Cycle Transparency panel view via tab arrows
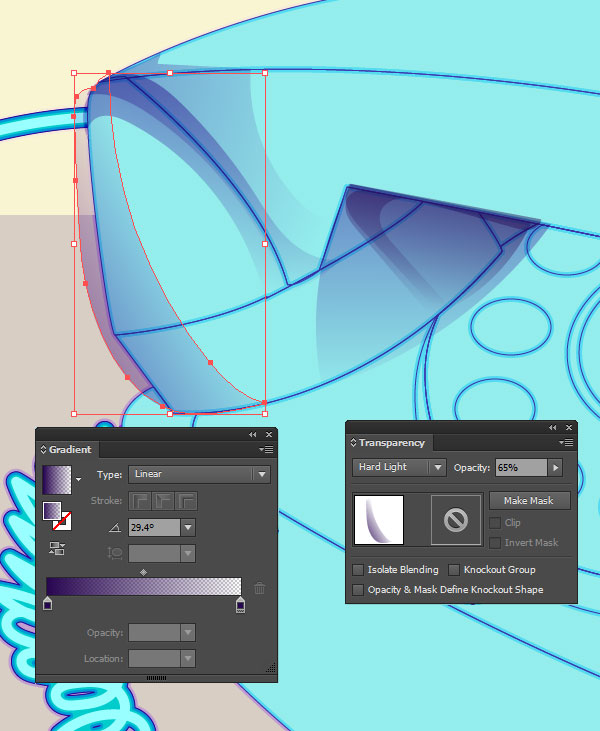Screen dimensions: 600x731 (x=353, y=442)
